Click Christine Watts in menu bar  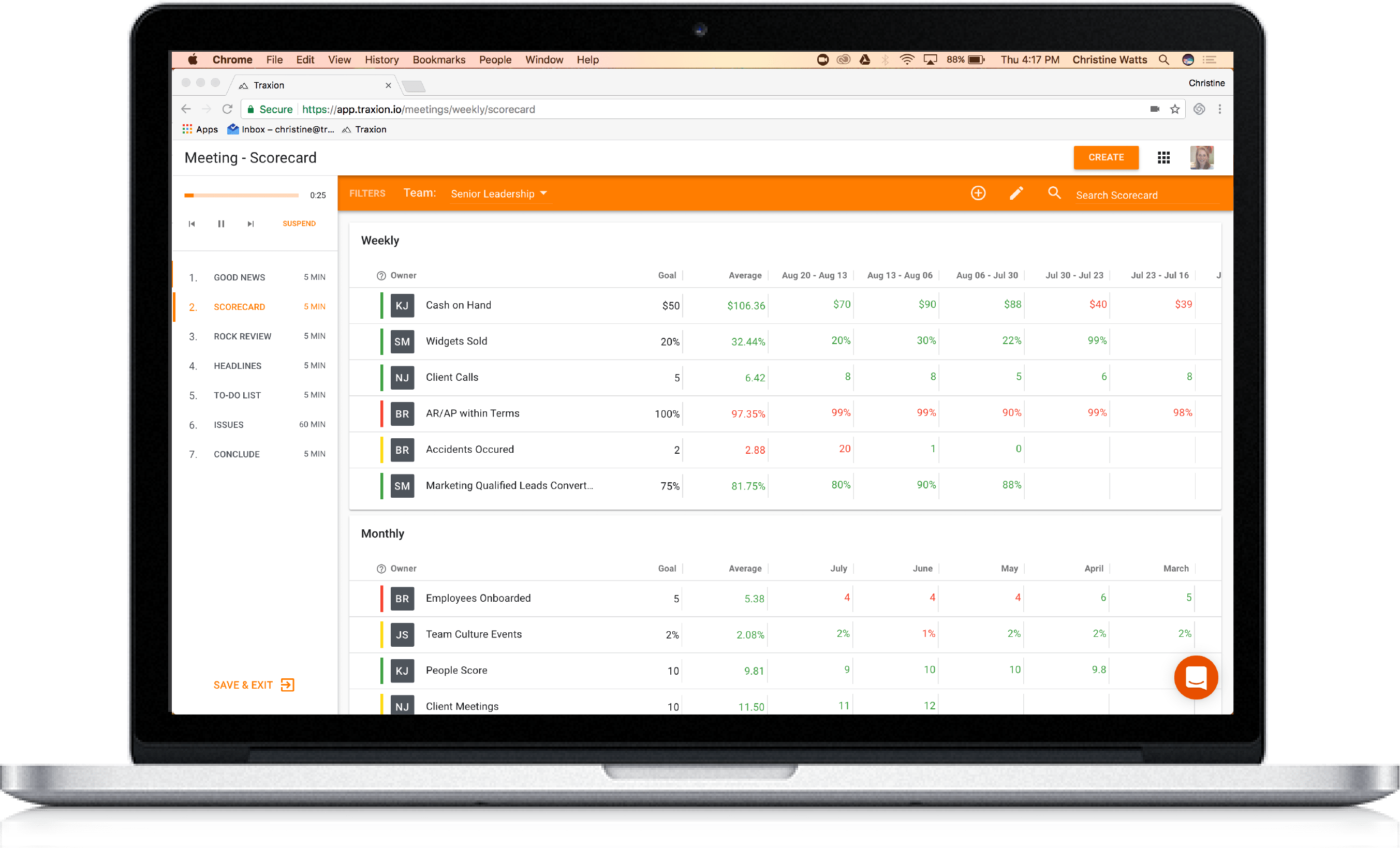(x=1109, y=59)
